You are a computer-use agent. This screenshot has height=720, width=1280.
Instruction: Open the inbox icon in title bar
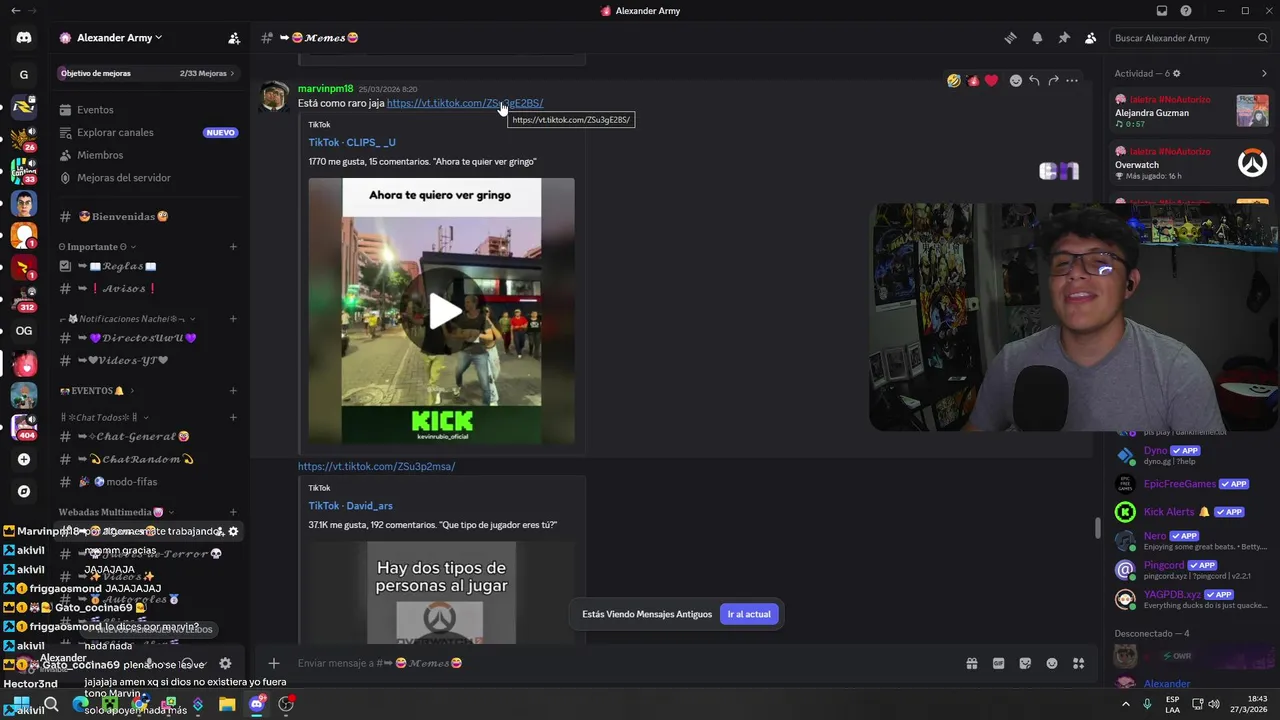1162,11
